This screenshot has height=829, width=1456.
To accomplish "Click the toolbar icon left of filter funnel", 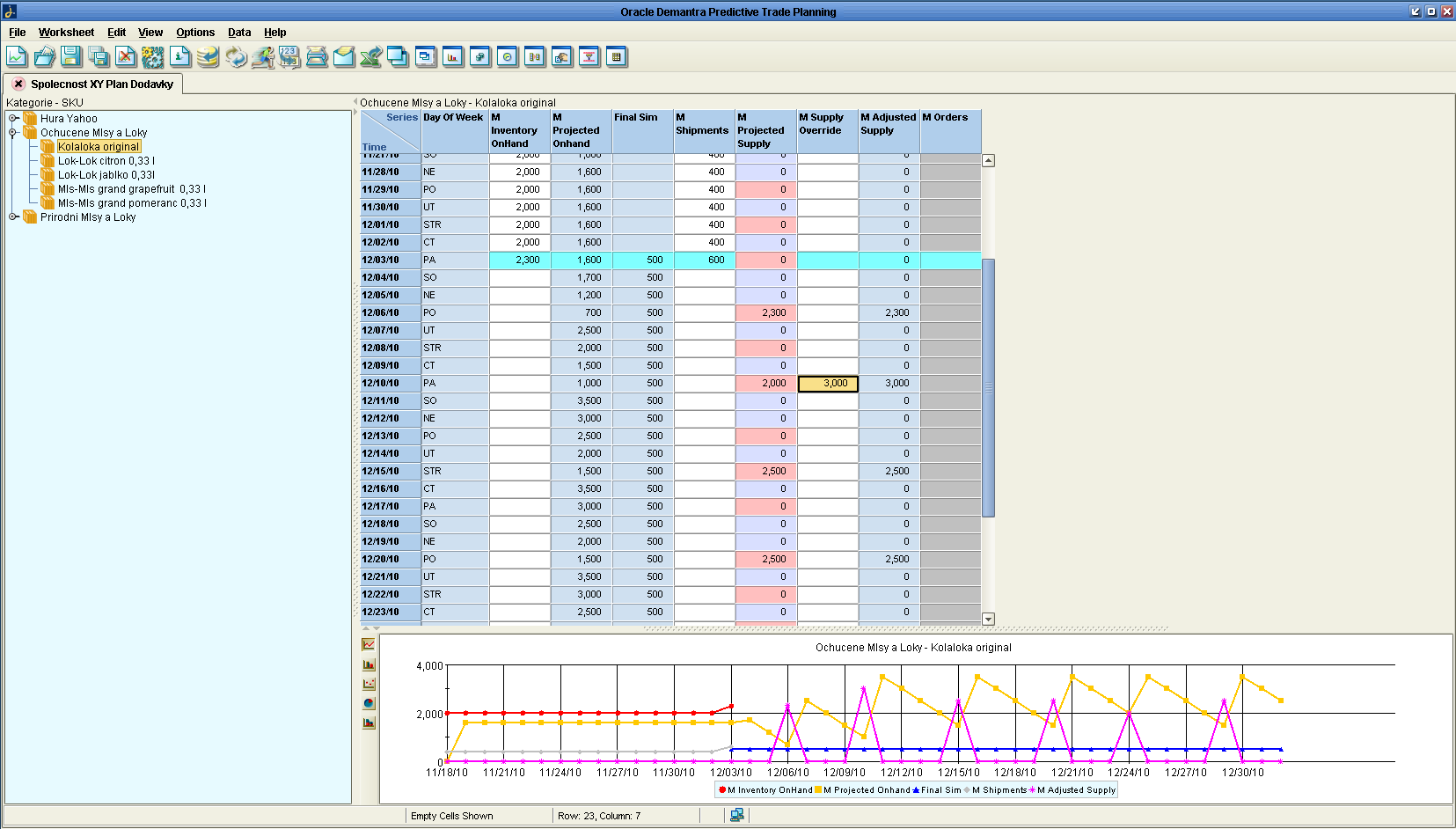I will (562, 57).
